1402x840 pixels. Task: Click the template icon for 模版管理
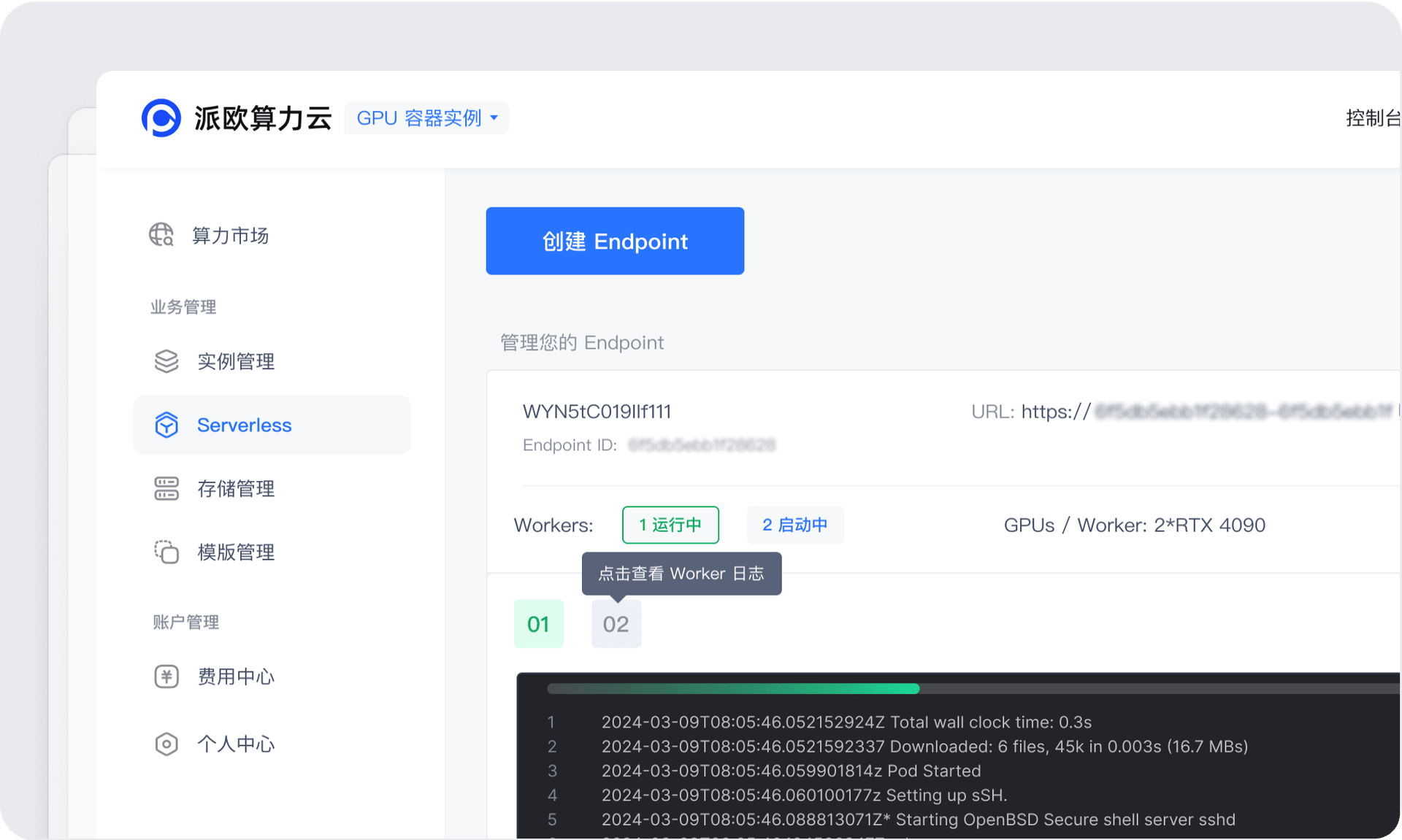click(x=166, y=552)
